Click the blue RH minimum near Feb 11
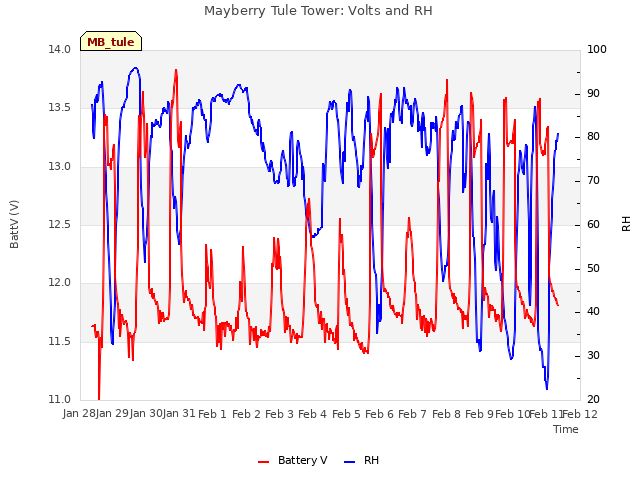Image resolution: width=640 pixels, height=480 pixels. pyautogui.click(x=547, y=388)
